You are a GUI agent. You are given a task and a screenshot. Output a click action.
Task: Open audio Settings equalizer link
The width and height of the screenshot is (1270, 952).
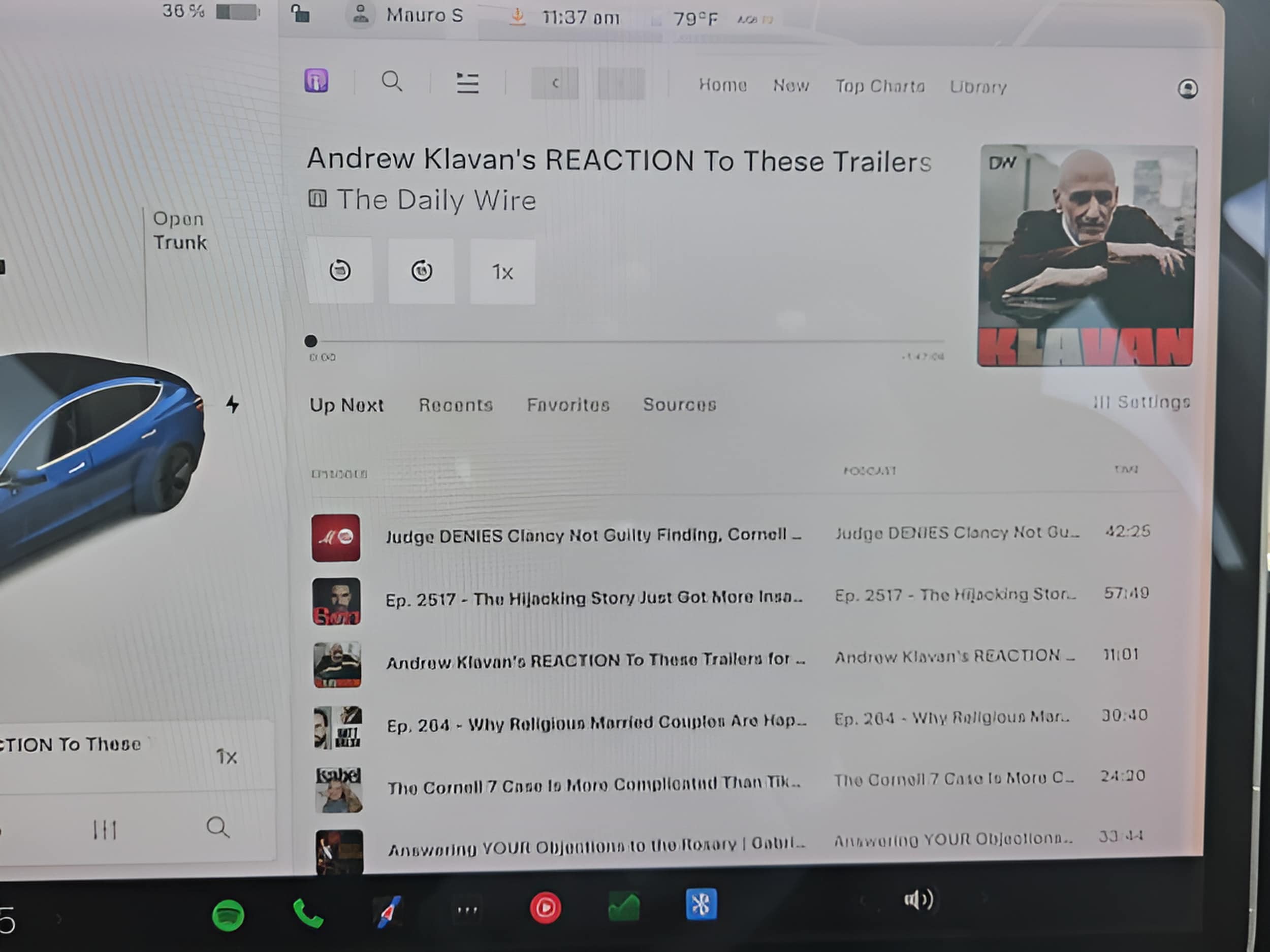(x=1141, y=402)
